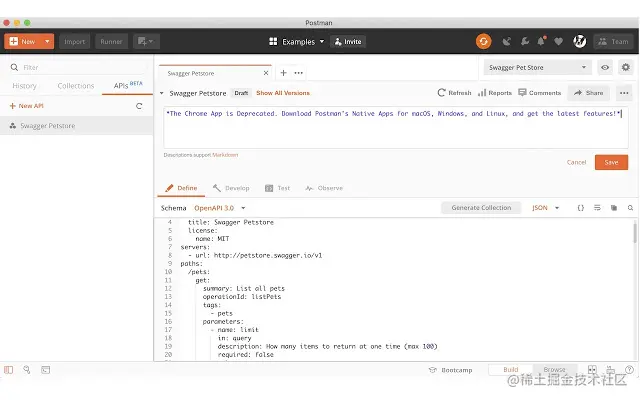Viewport: 640px width, 400px height.
Task: Click the search icon in Filter field
Action: click(14, 67)
